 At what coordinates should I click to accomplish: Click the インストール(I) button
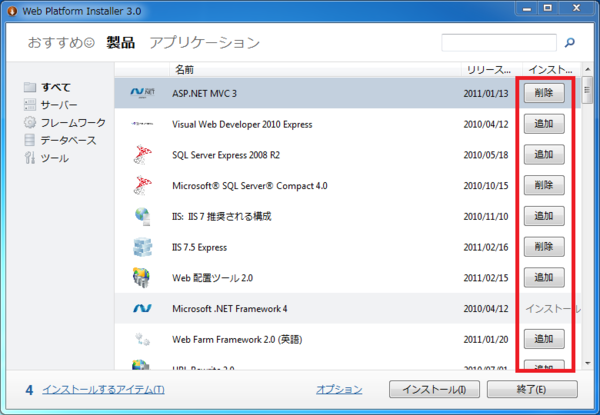(x=434, y=389)
